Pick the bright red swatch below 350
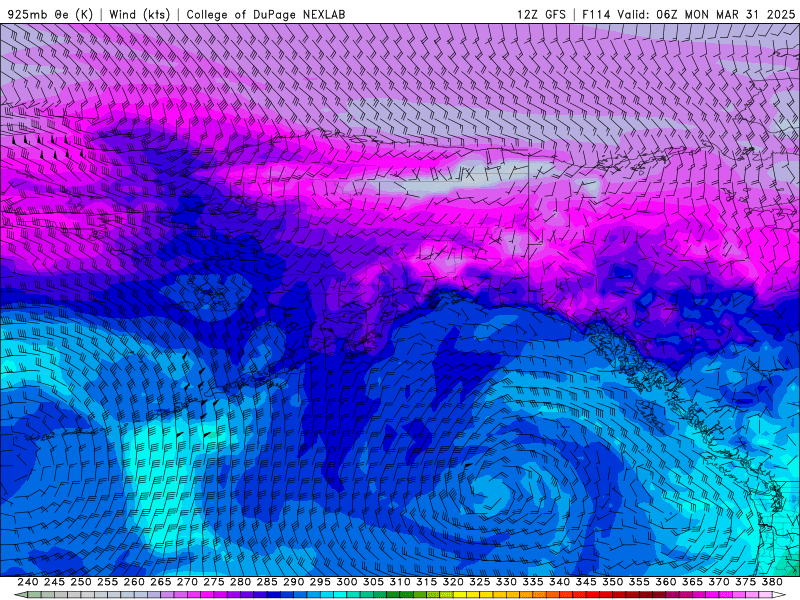 [606, 595]
